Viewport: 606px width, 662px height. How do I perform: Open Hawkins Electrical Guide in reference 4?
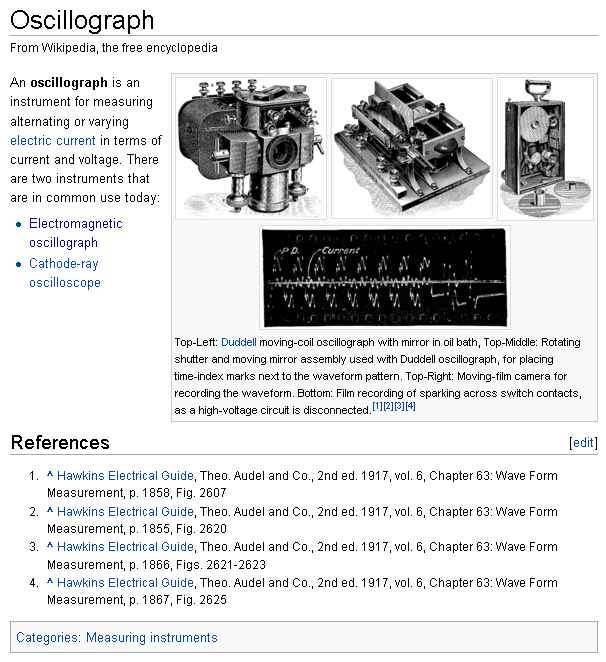[125, 583]
